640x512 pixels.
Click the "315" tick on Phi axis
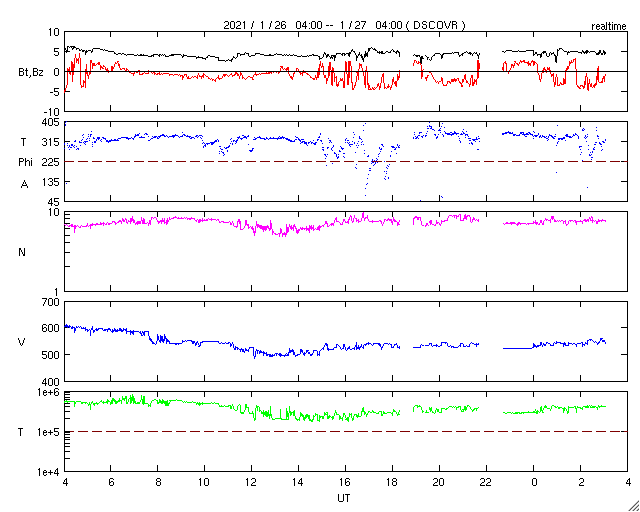[51, 142]
